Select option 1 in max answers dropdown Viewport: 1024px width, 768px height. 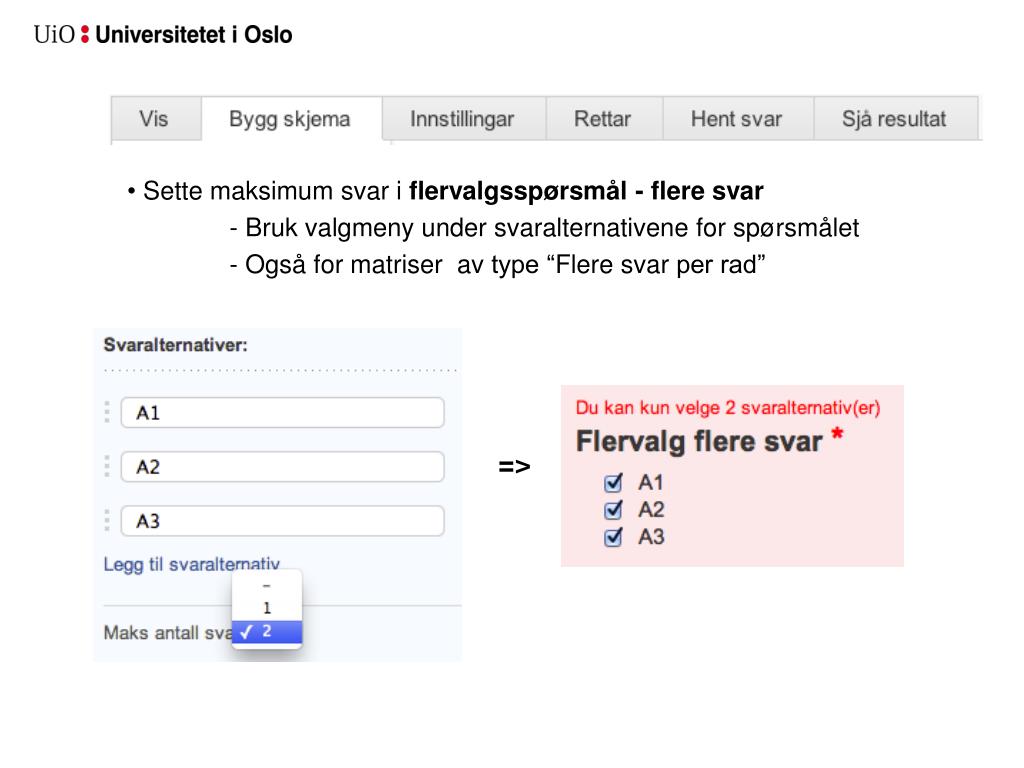click(x=267, y=608)
